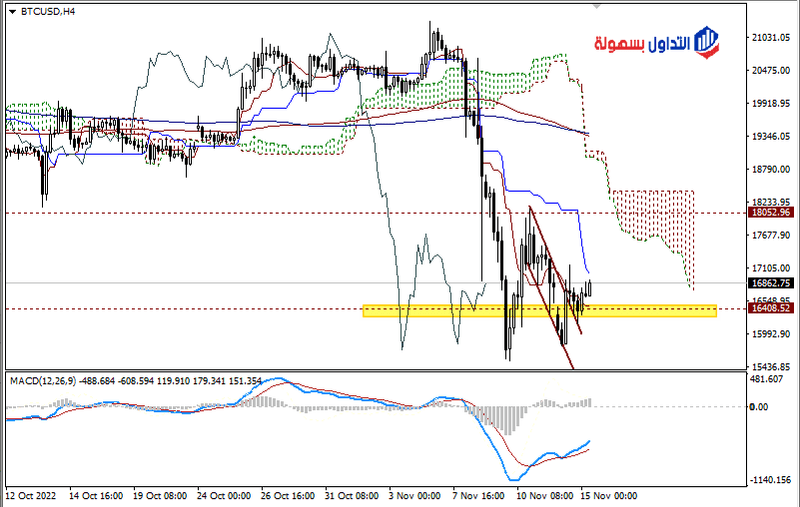
Task: Click the blue bar-chart logo icon
Action: (707, 41)
